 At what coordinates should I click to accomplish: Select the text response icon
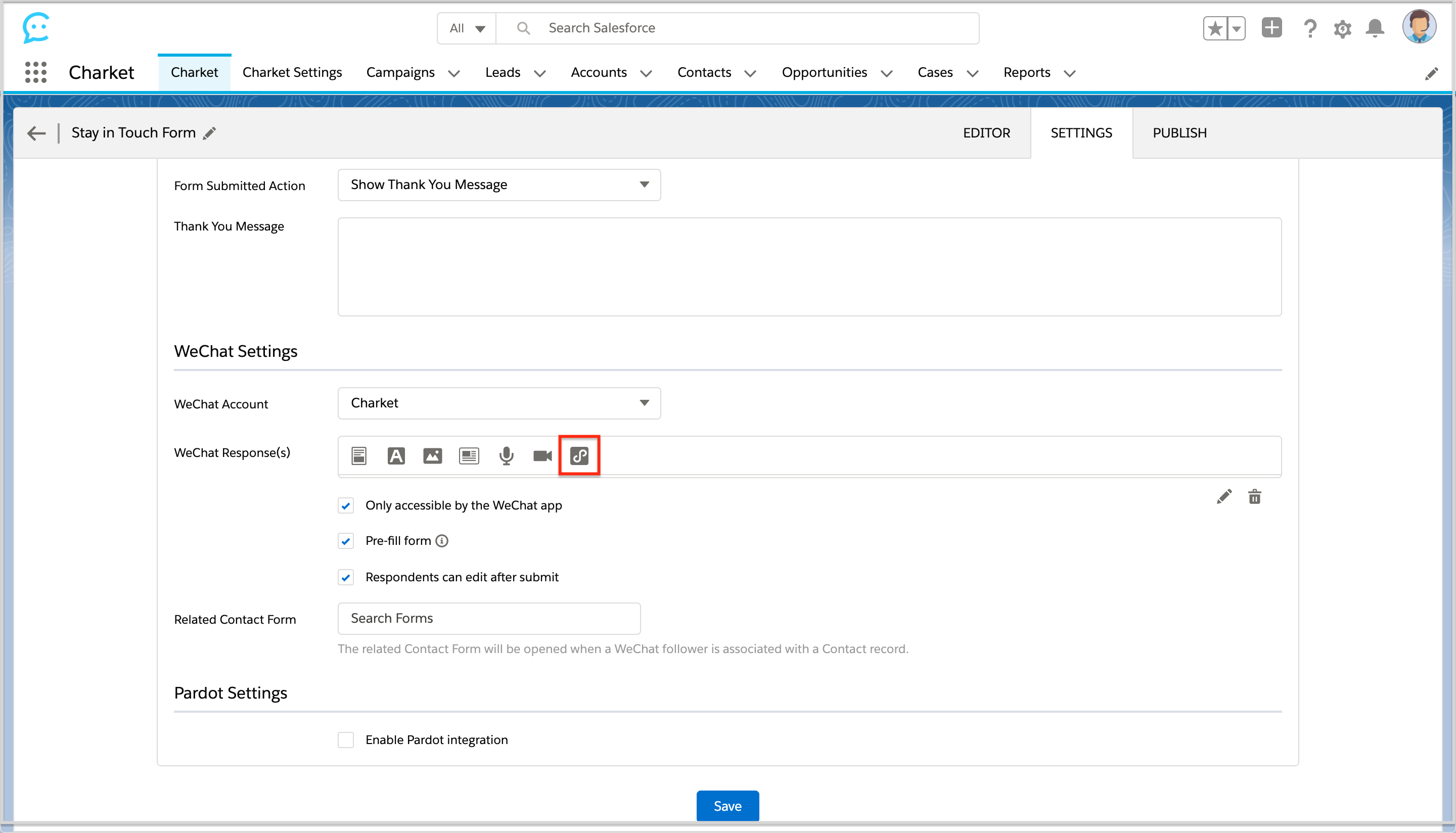396,456
